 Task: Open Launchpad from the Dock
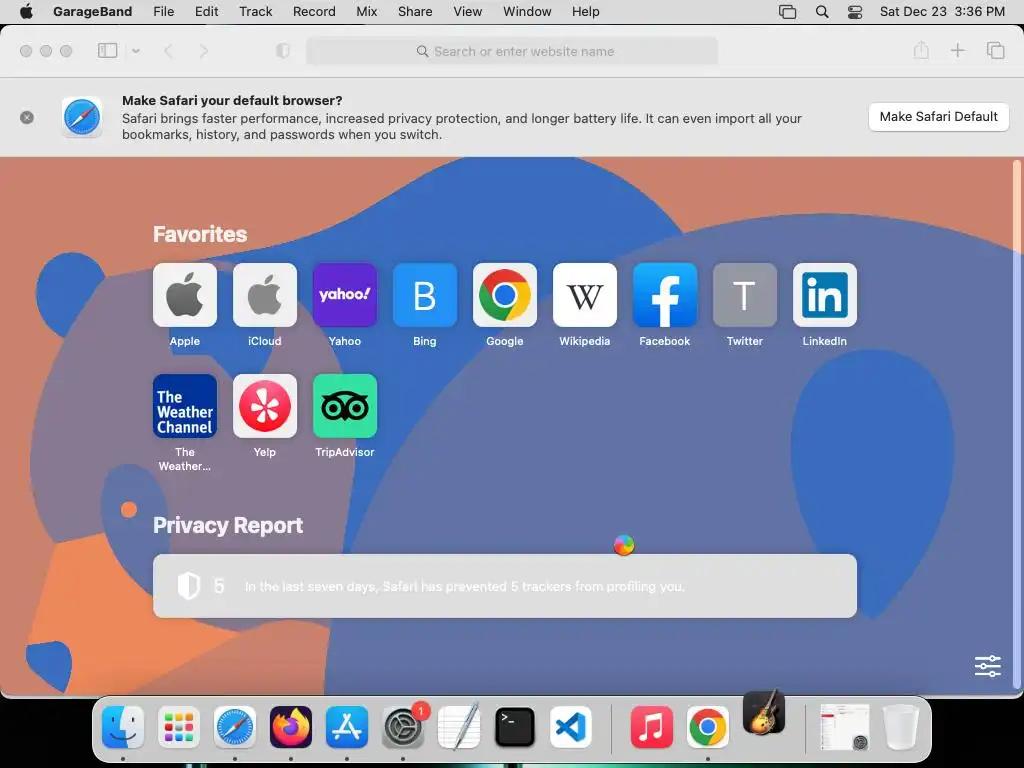(179, 727)
